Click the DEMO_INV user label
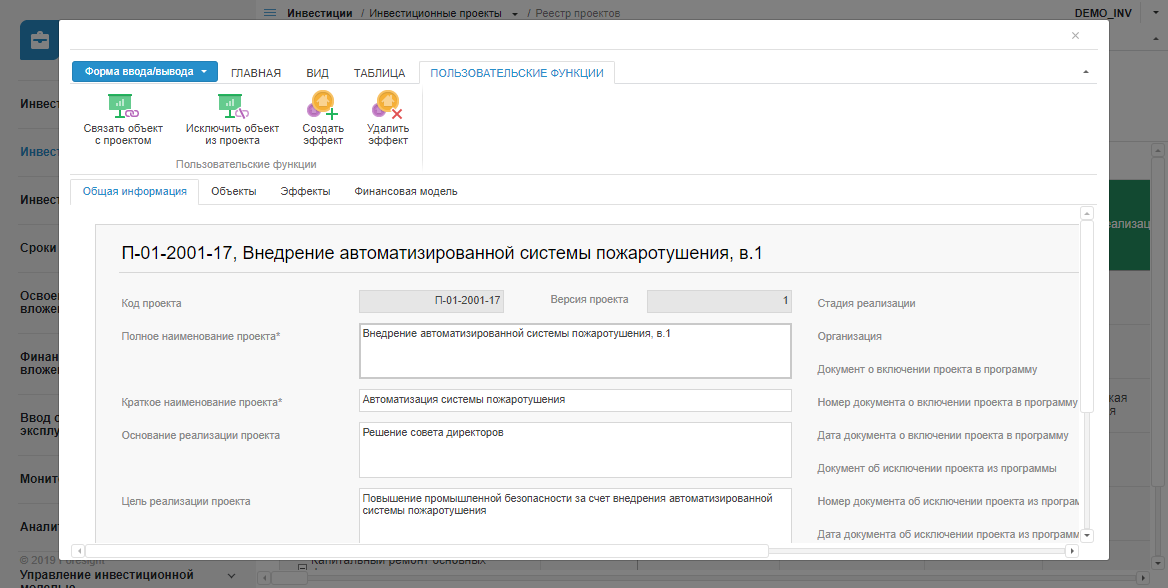1168x588 pixels. point(1104,13)
